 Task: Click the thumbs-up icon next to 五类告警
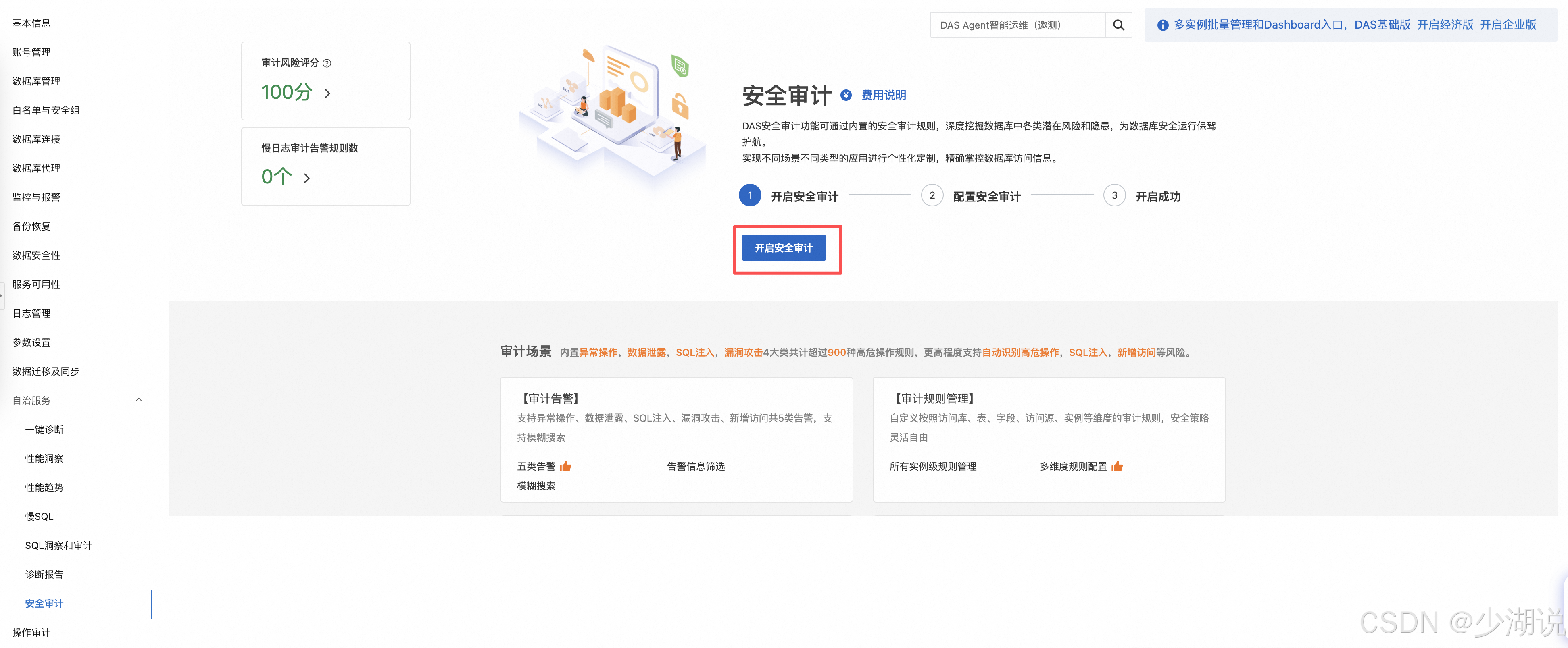[565, 467]
